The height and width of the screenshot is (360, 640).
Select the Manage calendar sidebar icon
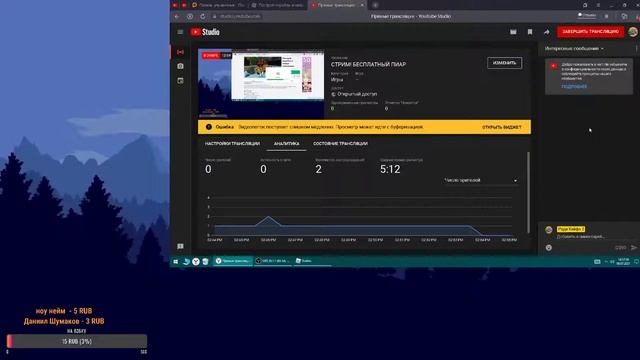180,80
